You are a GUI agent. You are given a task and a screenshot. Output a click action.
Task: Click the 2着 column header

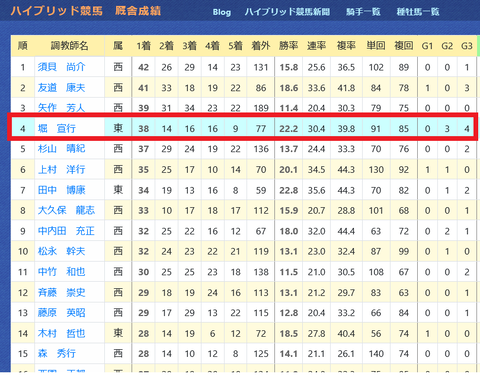(x=167, y=46)
